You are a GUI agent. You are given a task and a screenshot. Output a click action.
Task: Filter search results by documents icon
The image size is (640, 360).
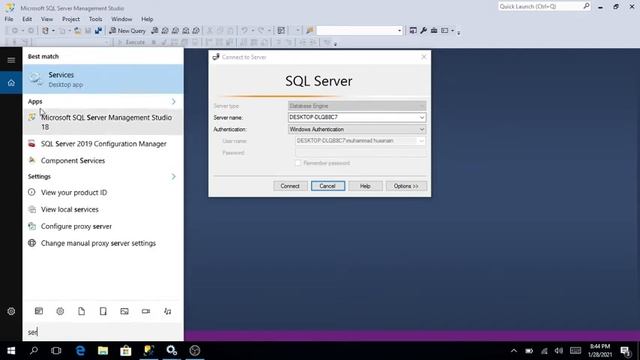[x=82, y=311]
